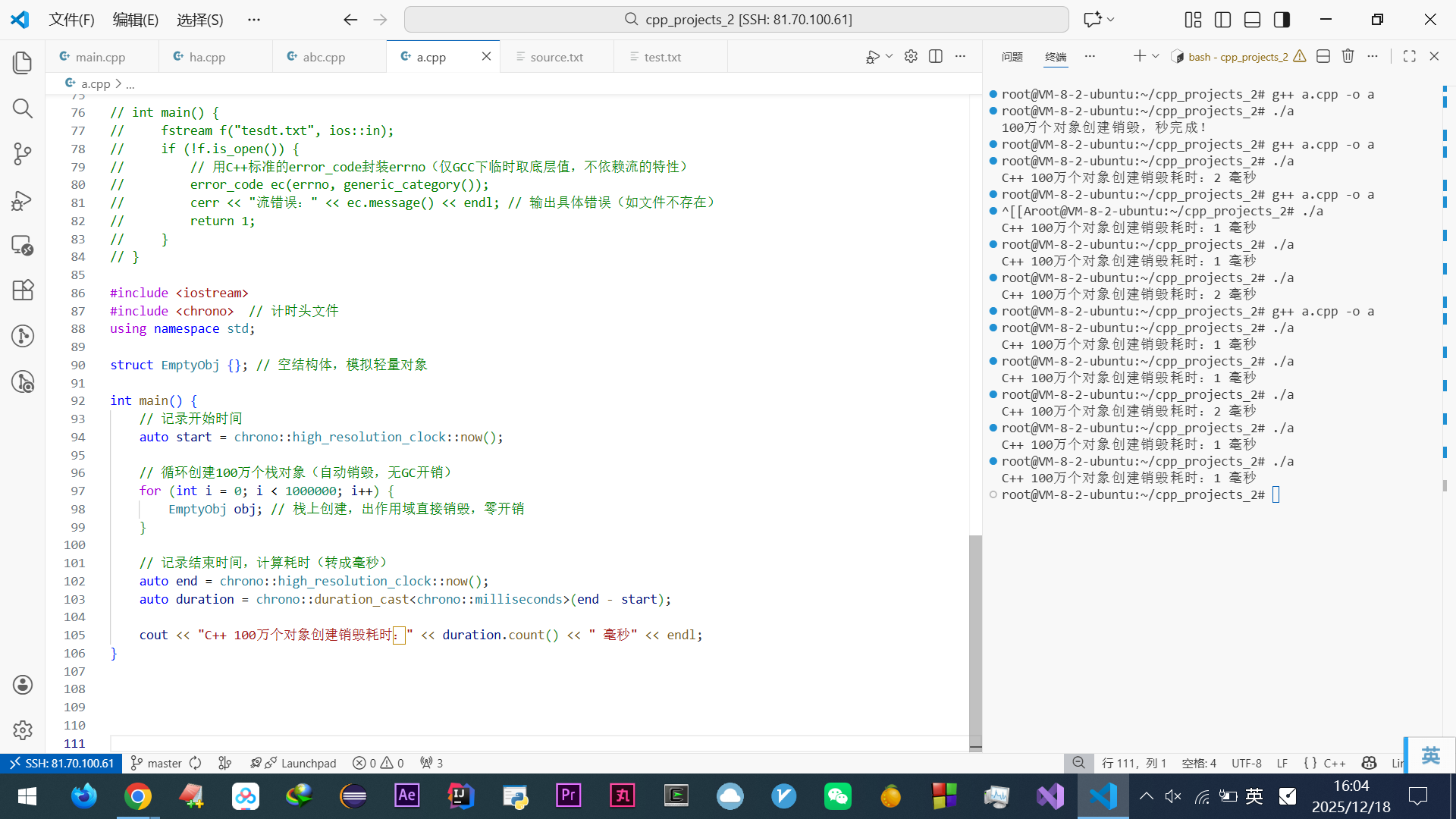Toggle the primary side bar layout button

[1222, 20]
